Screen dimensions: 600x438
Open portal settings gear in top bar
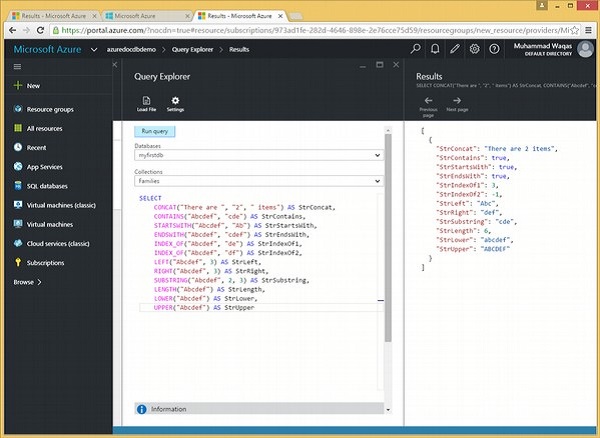474,48
